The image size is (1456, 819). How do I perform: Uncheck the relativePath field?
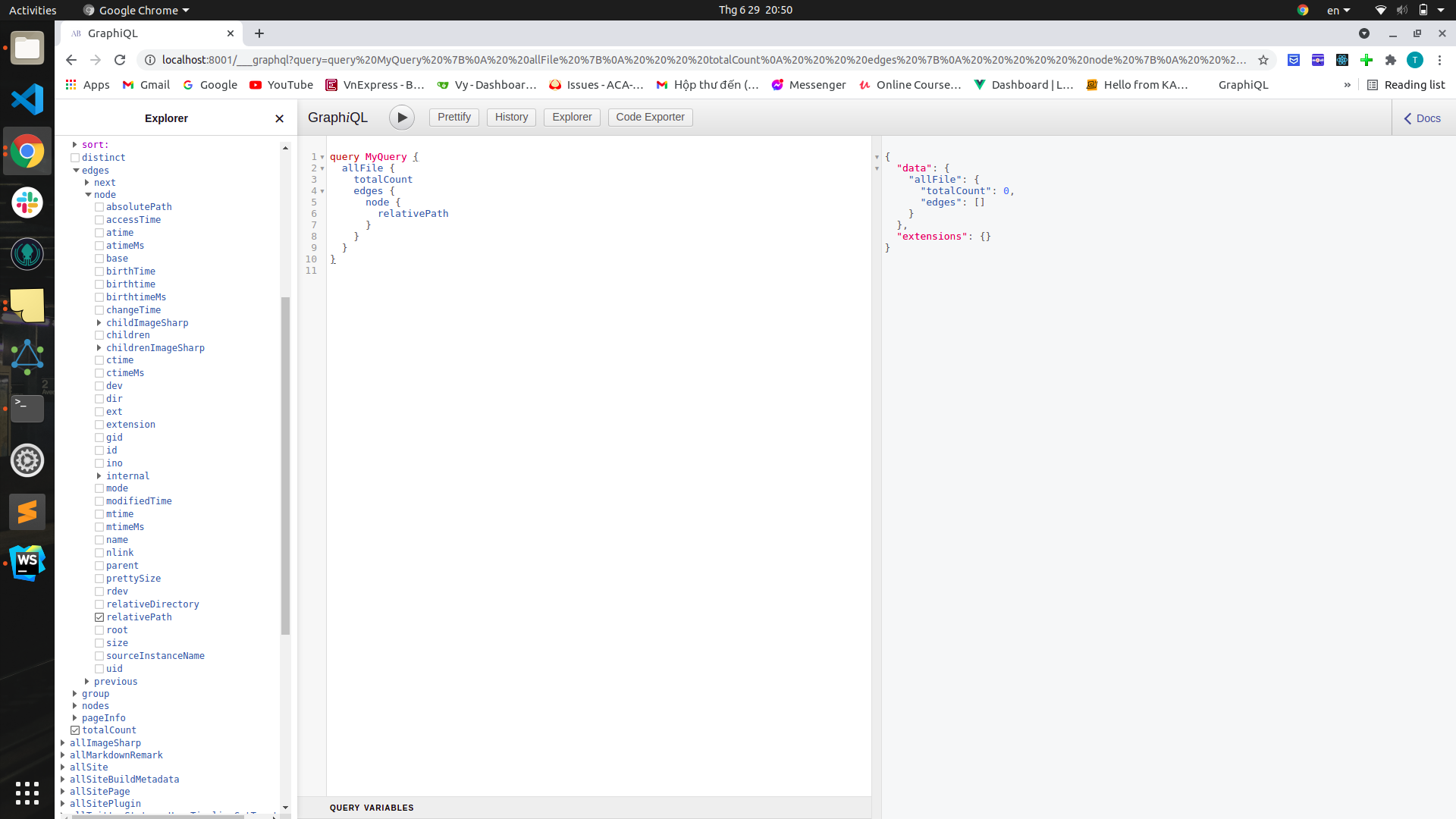[x=99, y=617]
